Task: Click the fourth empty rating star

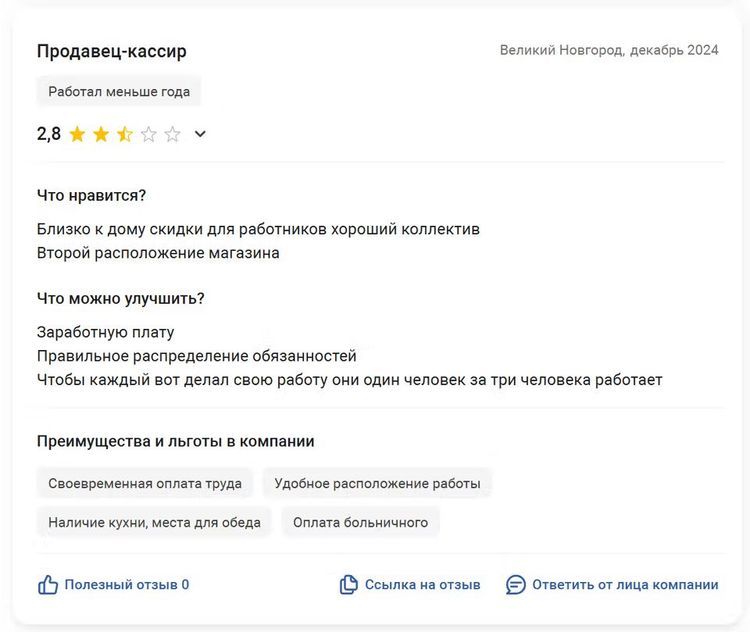Action: click(x=148, y=134)
